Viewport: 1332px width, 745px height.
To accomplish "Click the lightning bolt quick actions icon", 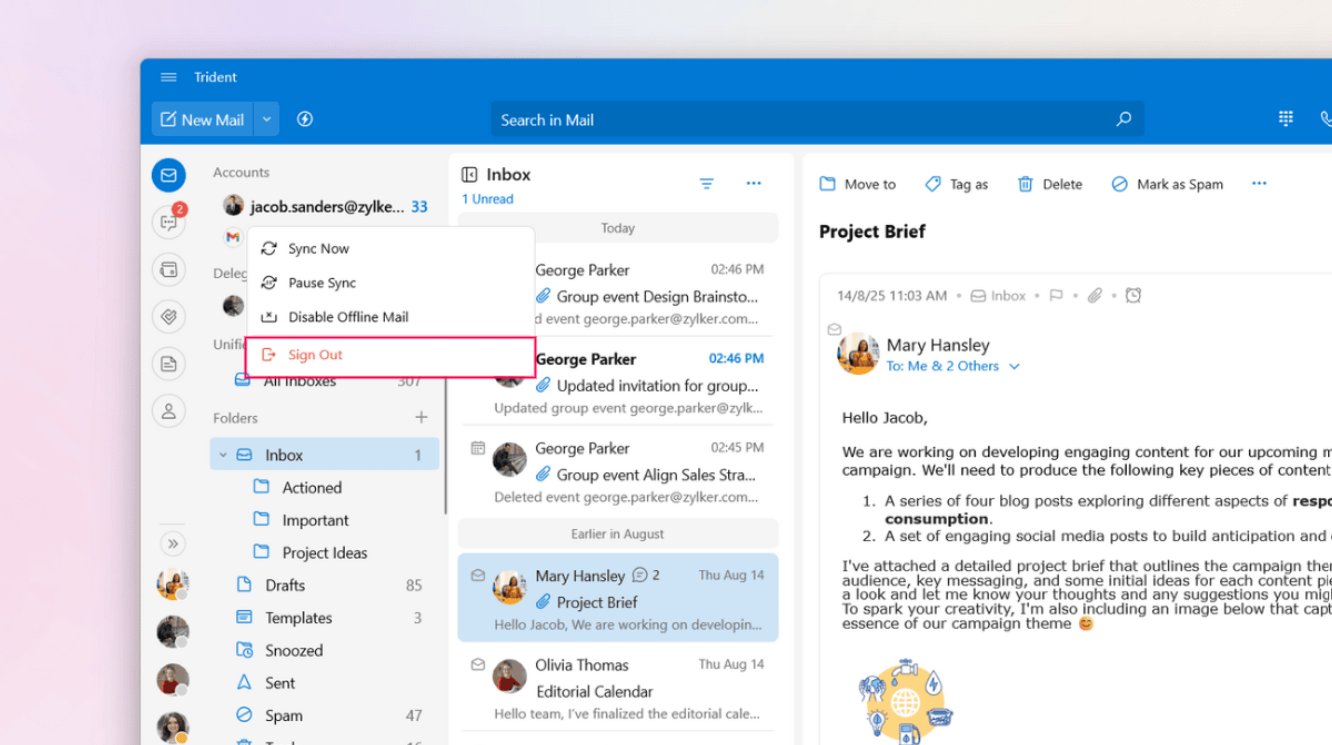I will pyautogui.click(x=305, y=119).
